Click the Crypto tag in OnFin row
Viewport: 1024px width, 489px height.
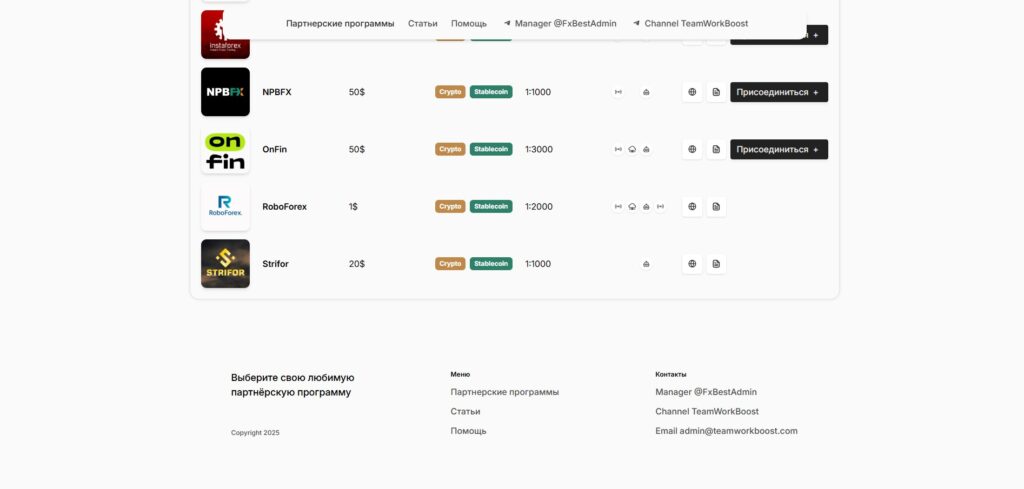[450, 150]
